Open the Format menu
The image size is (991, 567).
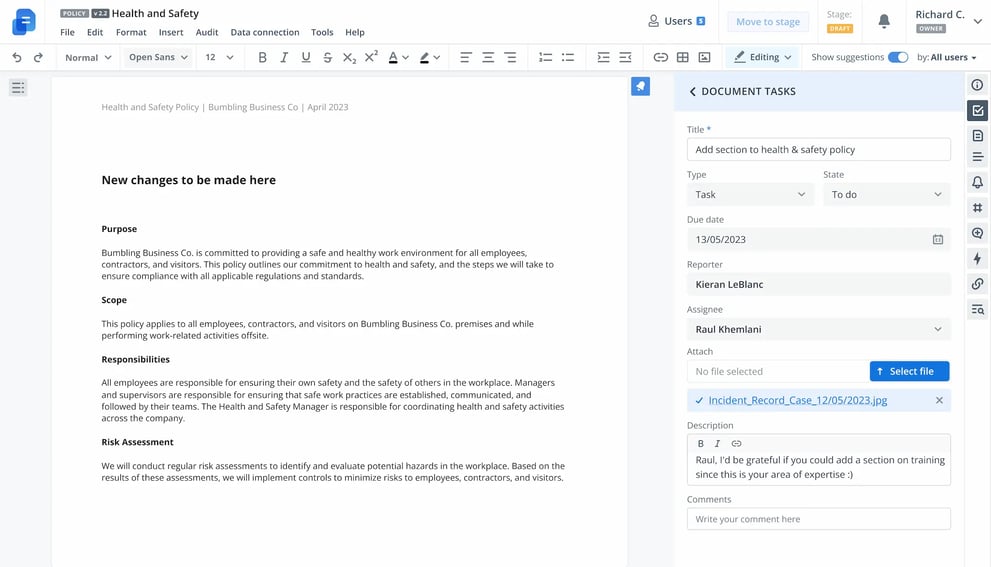click(131, 32)
